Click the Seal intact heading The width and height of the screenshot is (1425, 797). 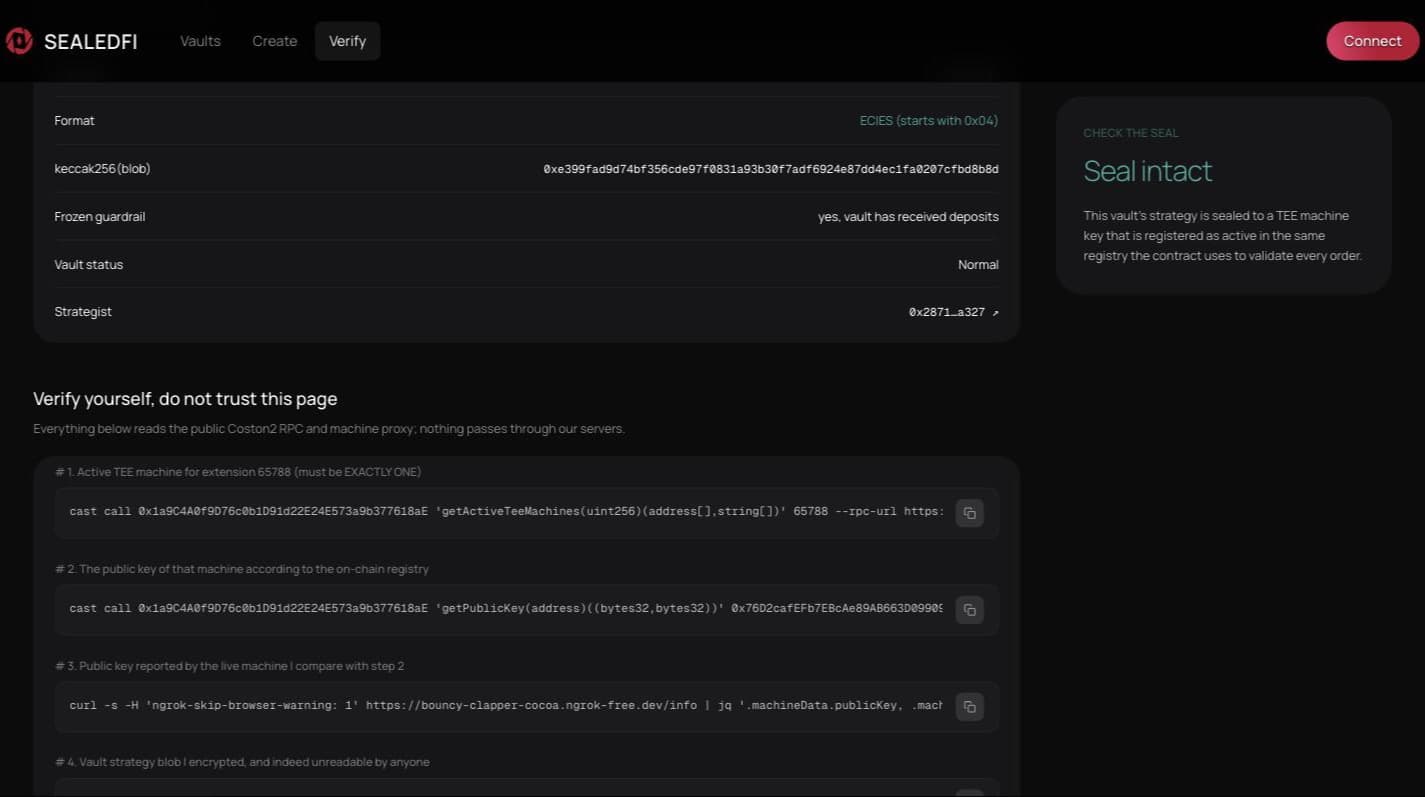coord(1147,171)
